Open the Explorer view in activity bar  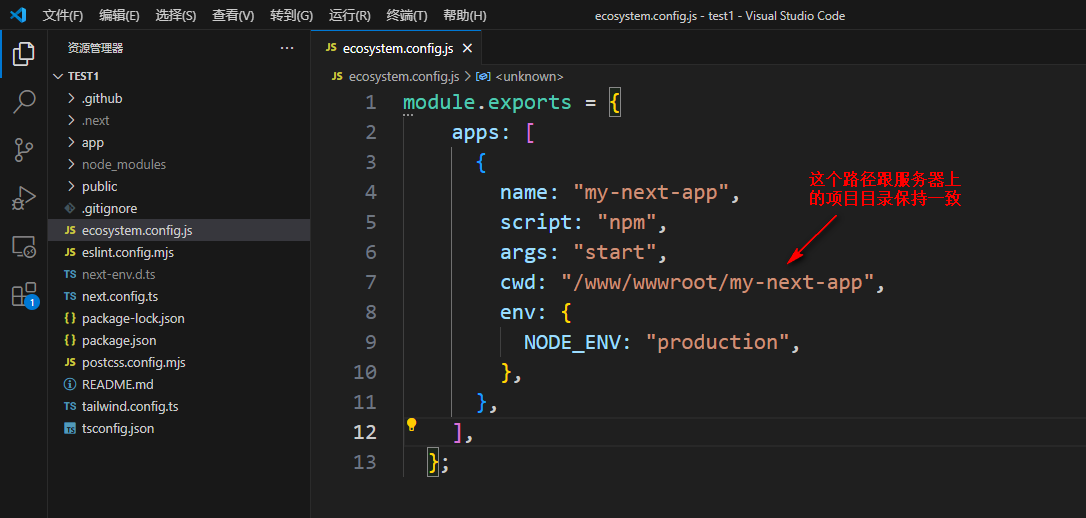coord(24,54)
